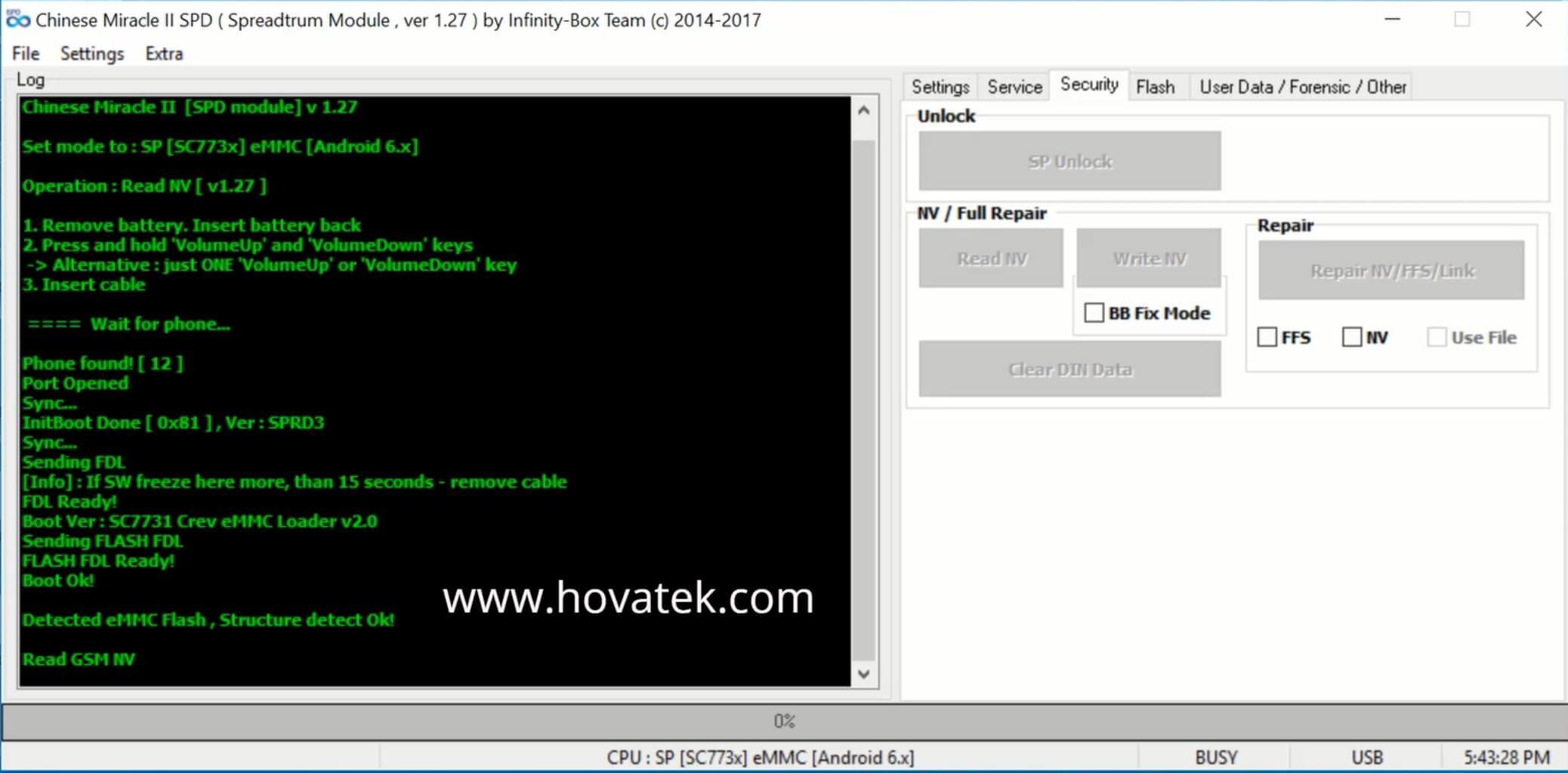Click log line 'Phone found! [ 12 ]'
1568x773 pixels.
(103, 363)
